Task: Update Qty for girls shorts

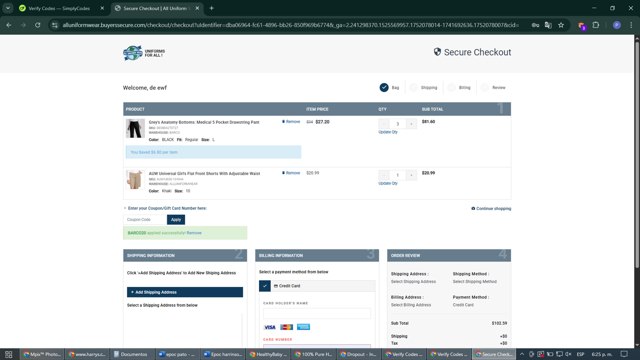Action: click(x=388, y=184)
